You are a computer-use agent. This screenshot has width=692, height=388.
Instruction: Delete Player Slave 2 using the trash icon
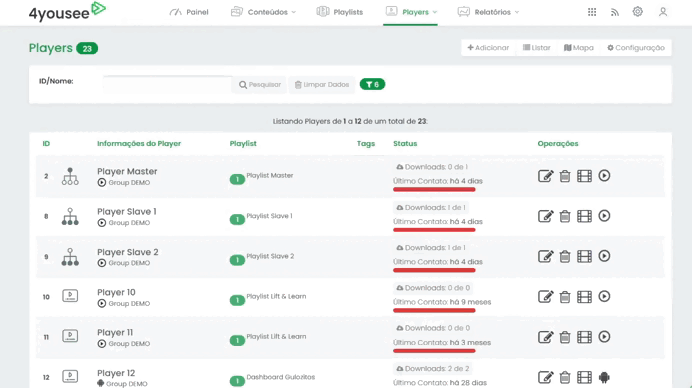click(x=565, y=256)
